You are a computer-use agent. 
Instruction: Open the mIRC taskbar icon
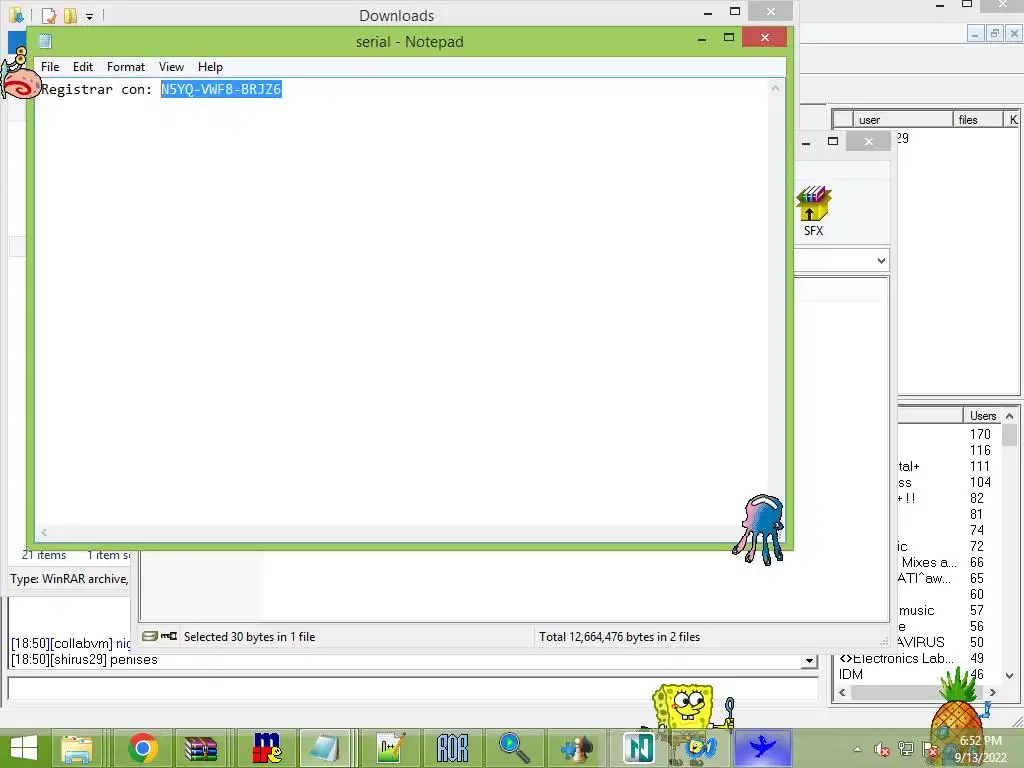267,748
